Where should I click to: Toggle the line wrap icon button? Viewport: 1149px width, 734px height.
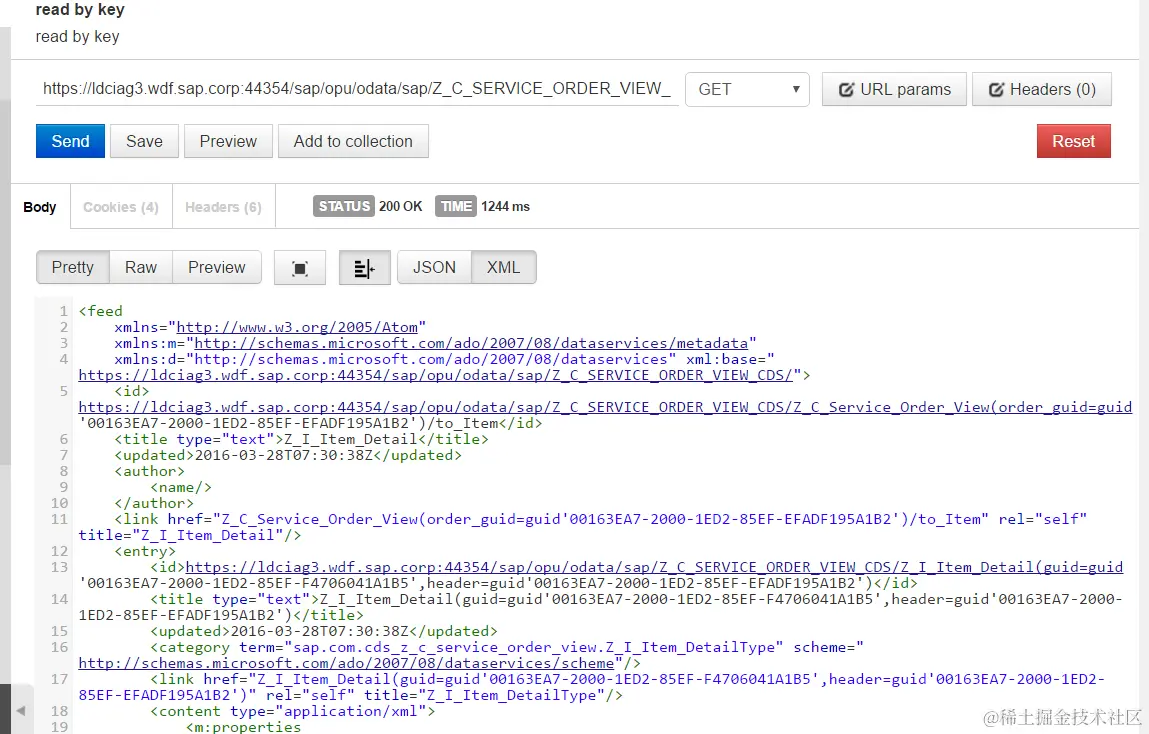[x=364, y=268]
